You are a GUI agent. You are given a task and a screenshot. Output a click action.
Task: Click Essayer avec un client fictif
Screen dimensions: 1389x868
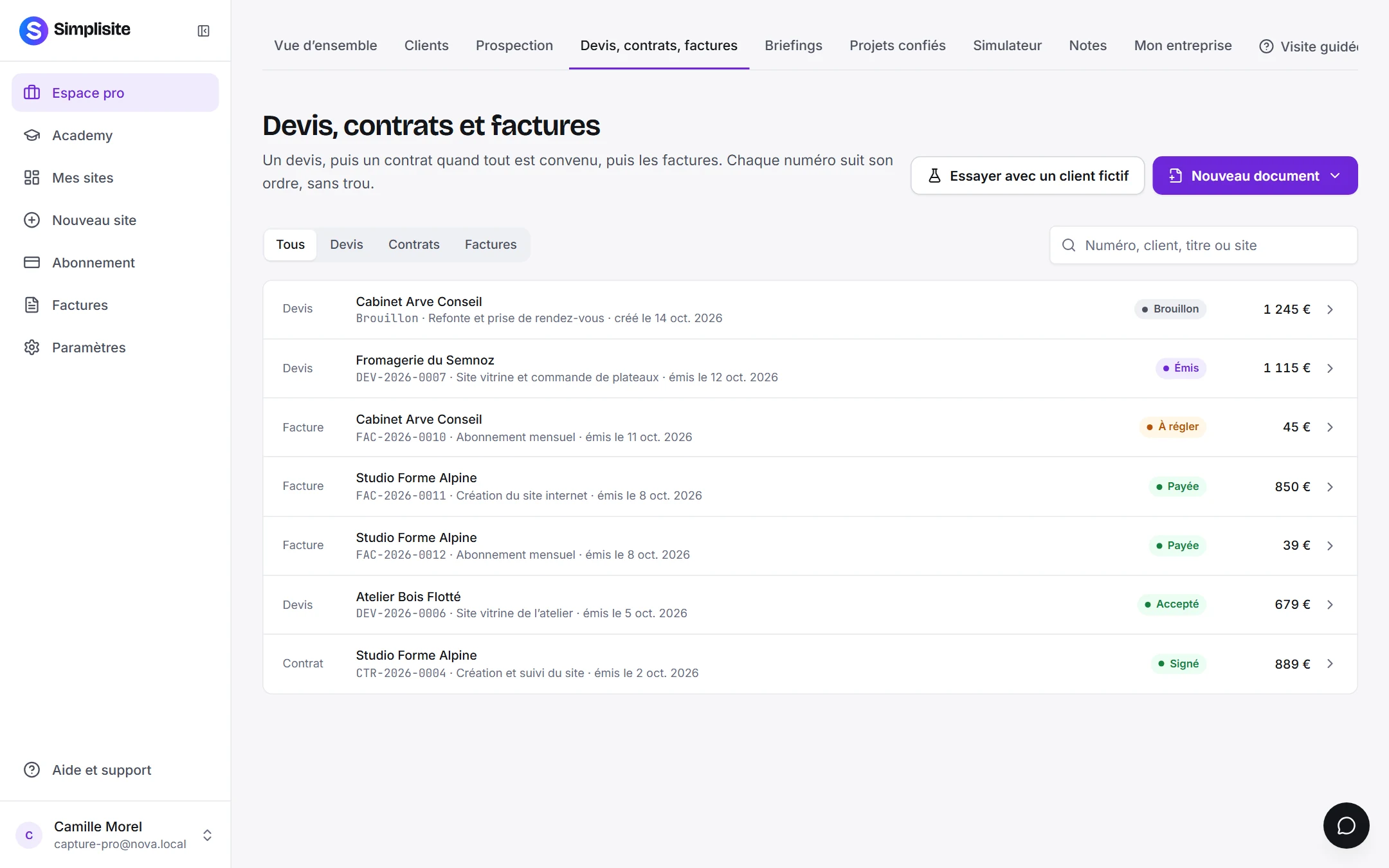point(1028,176)
